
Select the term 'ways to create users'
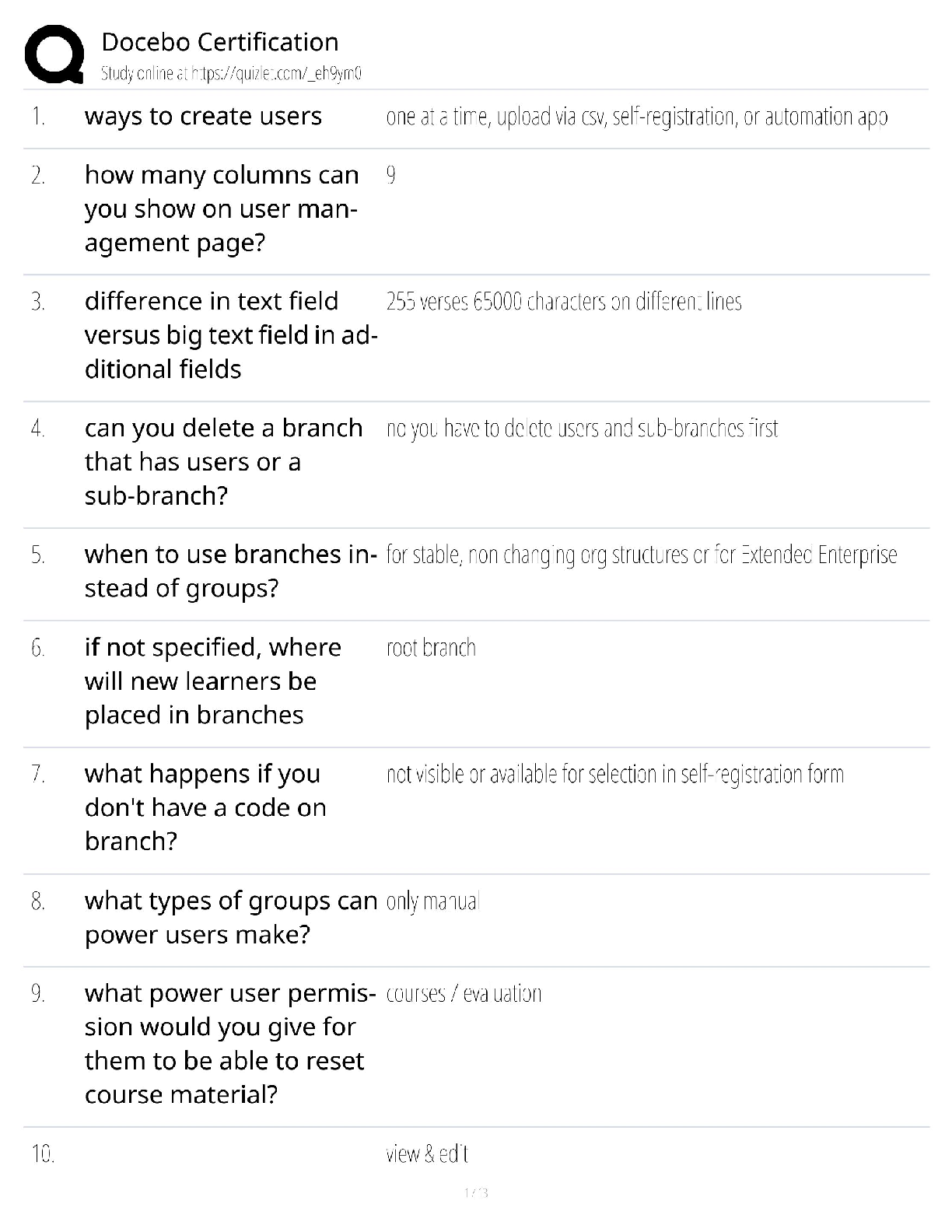point(203,117)
